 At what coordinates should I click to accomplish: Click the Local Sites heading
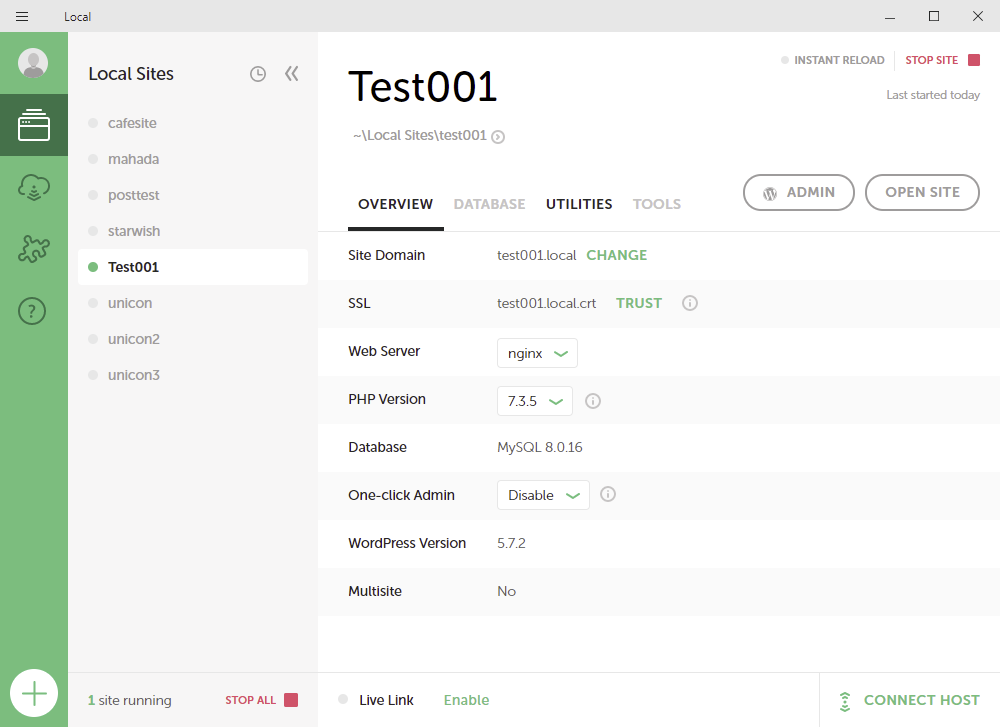coord(131,74)
